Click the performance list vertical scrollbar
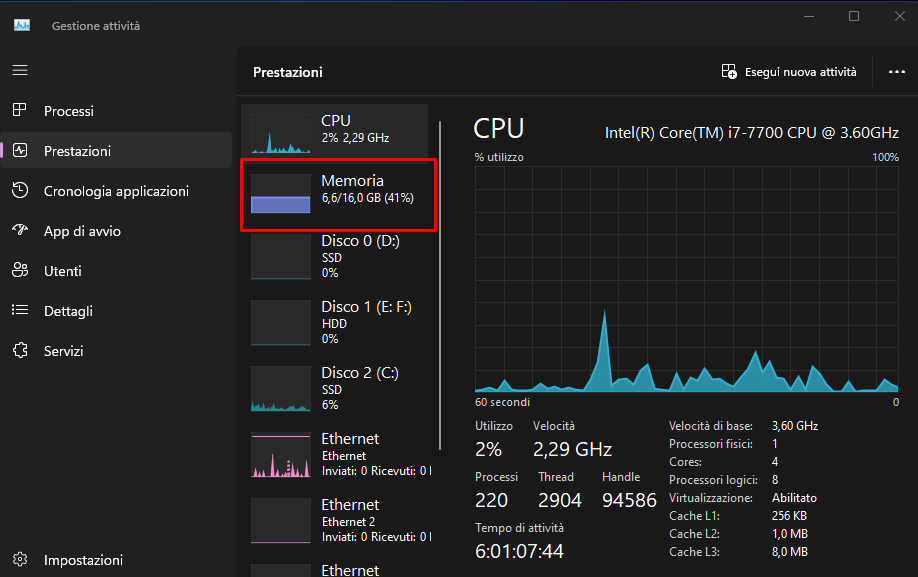 (440, 286)
